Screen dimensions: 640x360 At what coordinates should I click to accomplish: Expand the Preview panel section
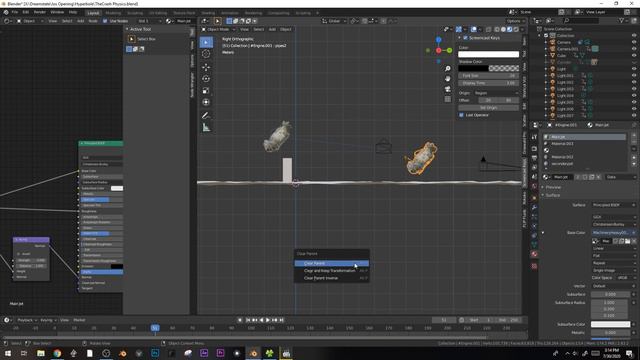click(x=553, y=187)
